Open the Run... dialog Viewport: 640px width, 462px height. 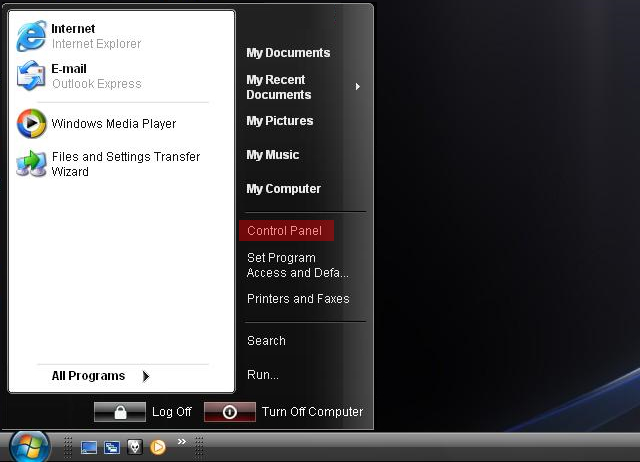[263, 375]
